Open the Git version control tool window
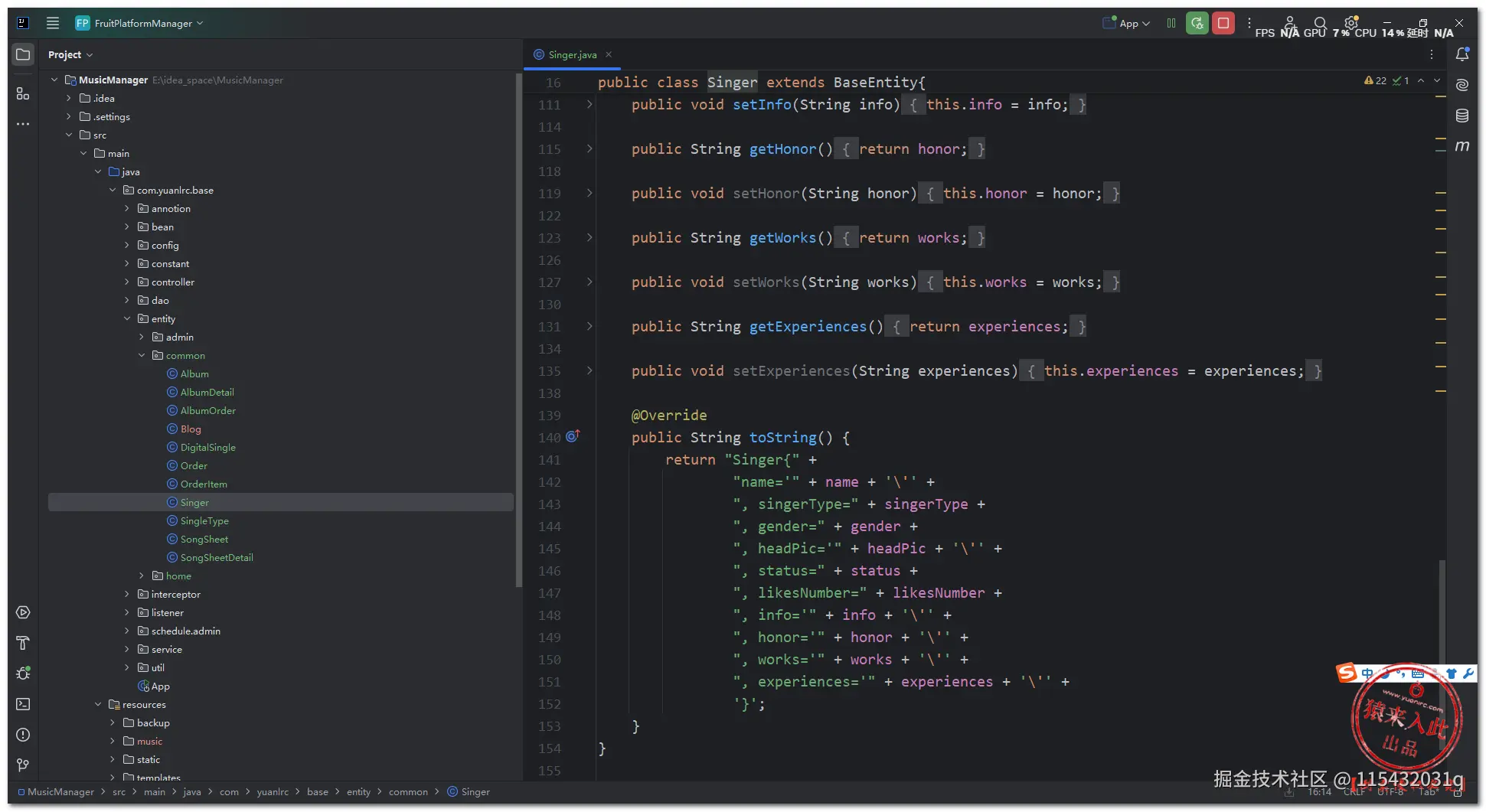The image size is (1486, 812). coord(23,765)
